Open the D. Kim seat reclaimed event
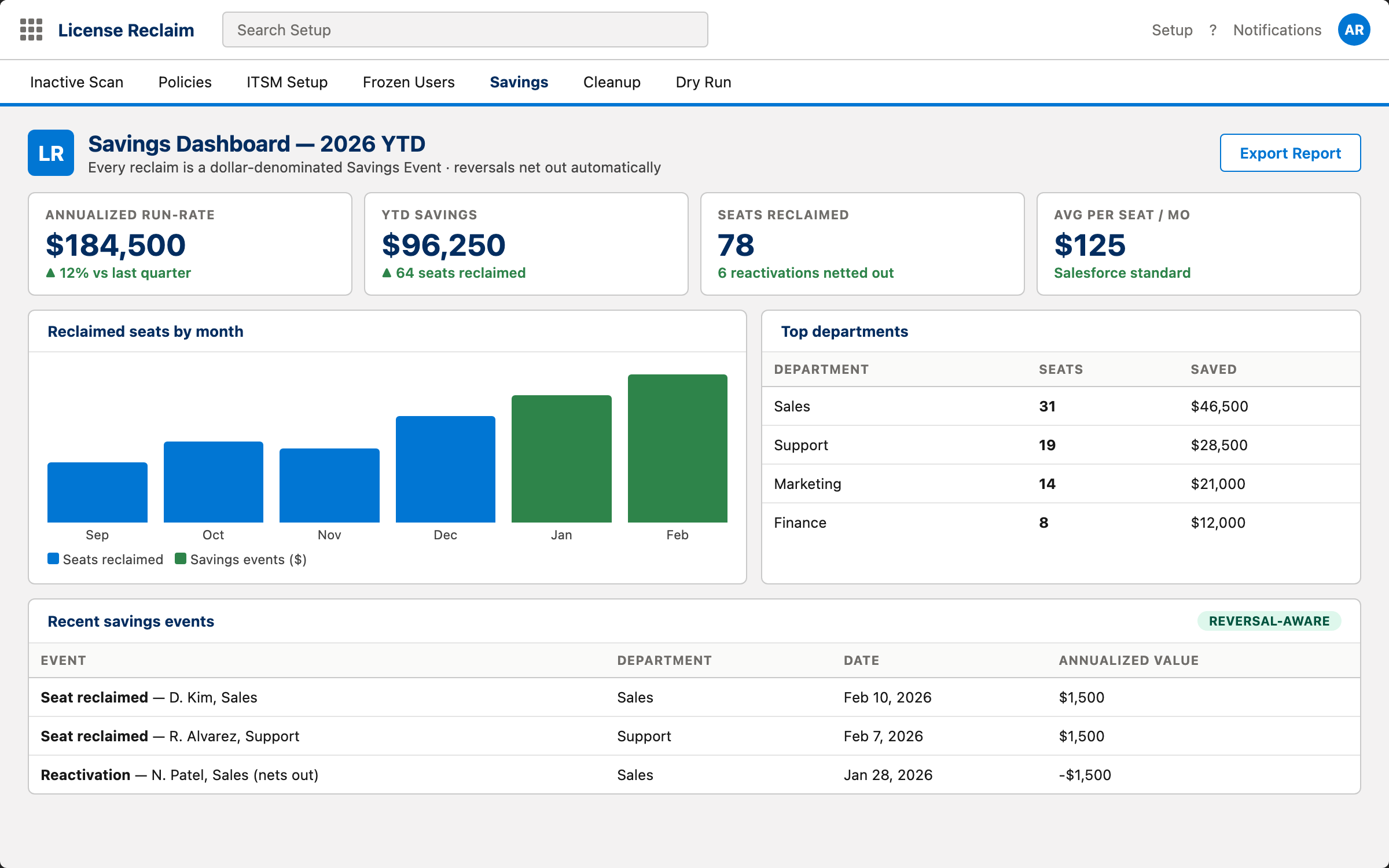Screen dimensions: 1389x868 point(149,697)
